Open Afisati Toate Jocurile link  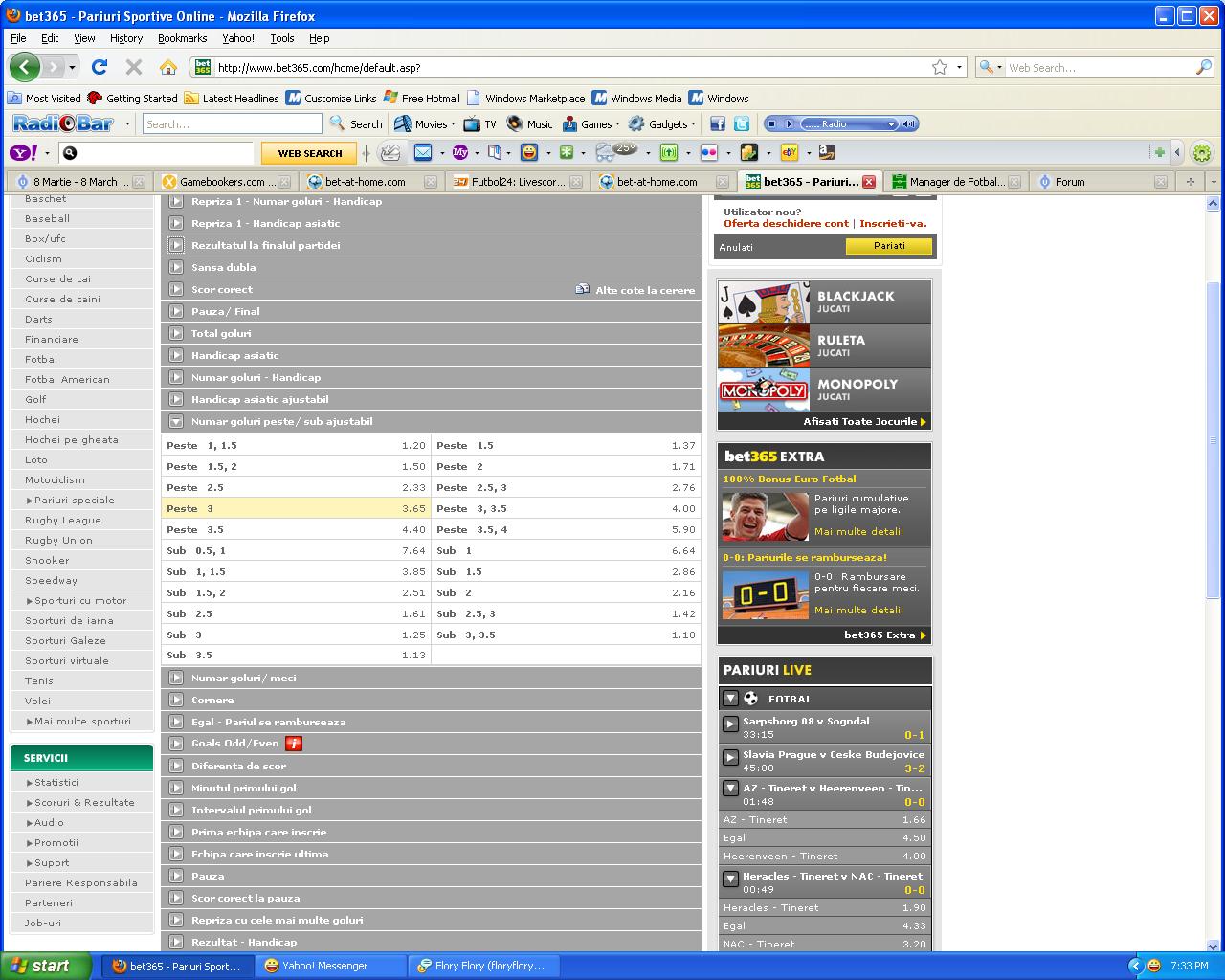click(865, 421)
